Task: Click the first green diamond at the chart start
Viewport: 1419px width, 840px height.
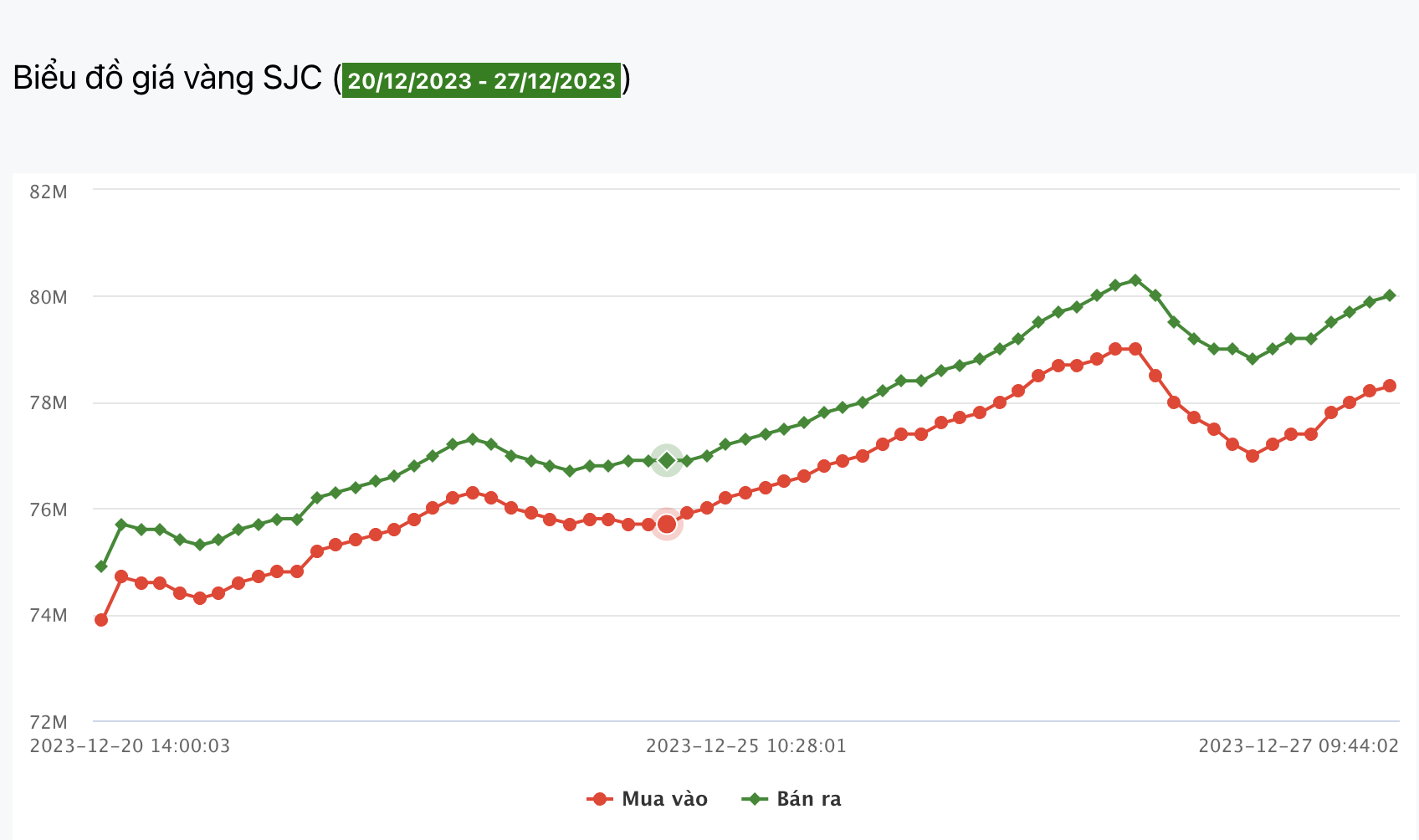Action: [101, 566]
